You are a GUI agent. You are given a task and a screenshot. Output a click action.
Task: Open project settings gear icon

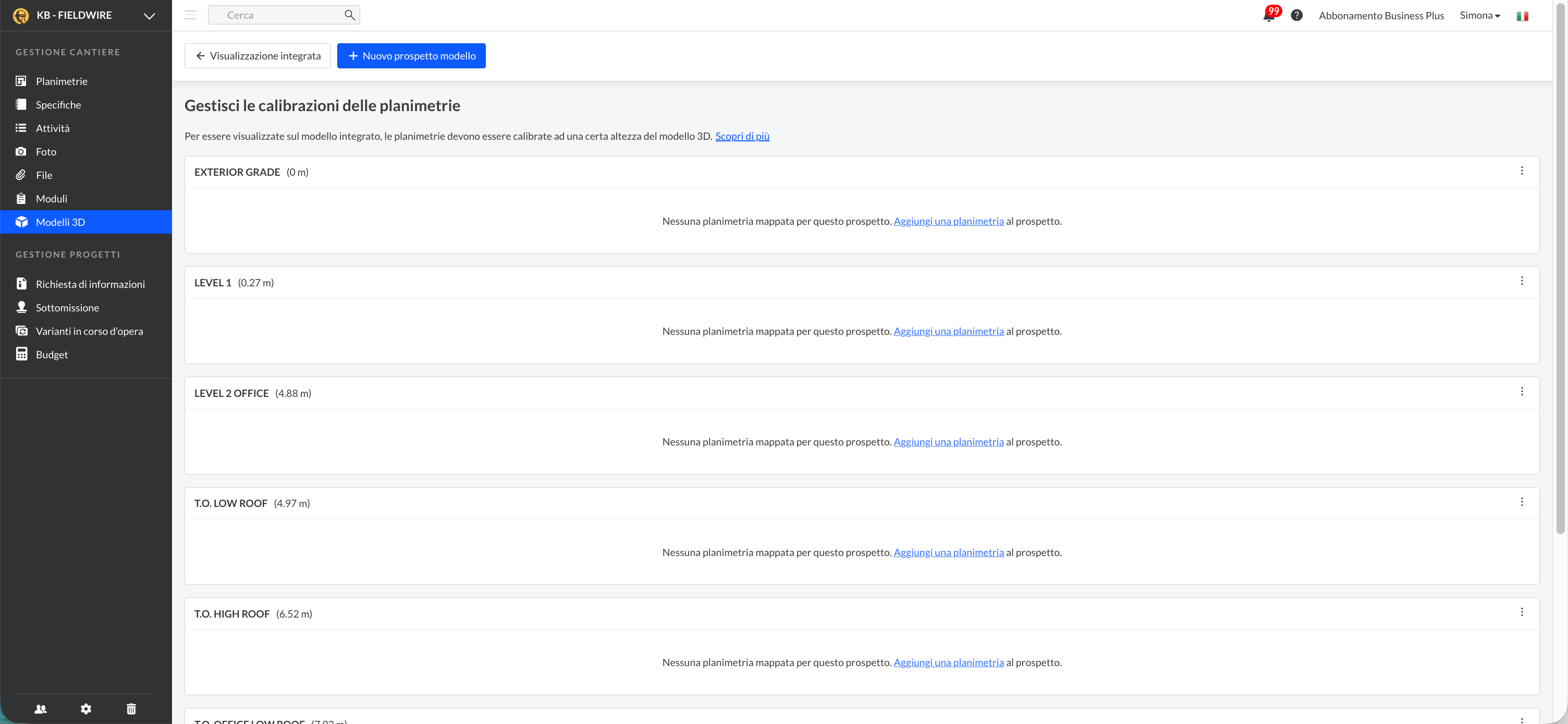(x=86, y=709)
